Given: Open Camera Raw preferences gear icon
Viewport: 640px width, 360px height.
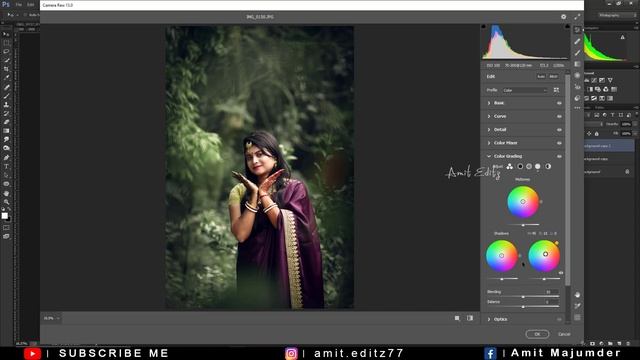Looking at the screenshot, I should click(x=563, y=17).
